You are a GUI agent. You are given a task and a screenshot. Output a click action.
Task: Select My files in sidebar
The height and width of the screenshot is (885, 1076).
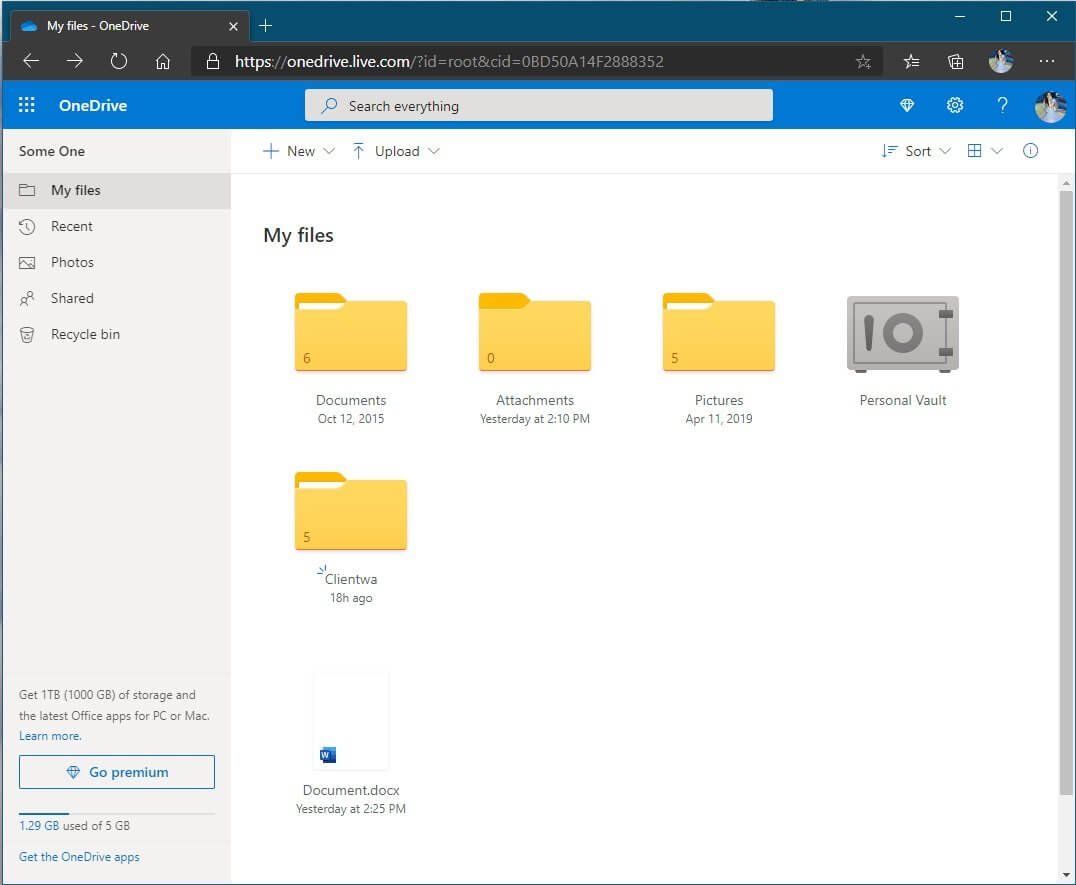click(117, 190)
